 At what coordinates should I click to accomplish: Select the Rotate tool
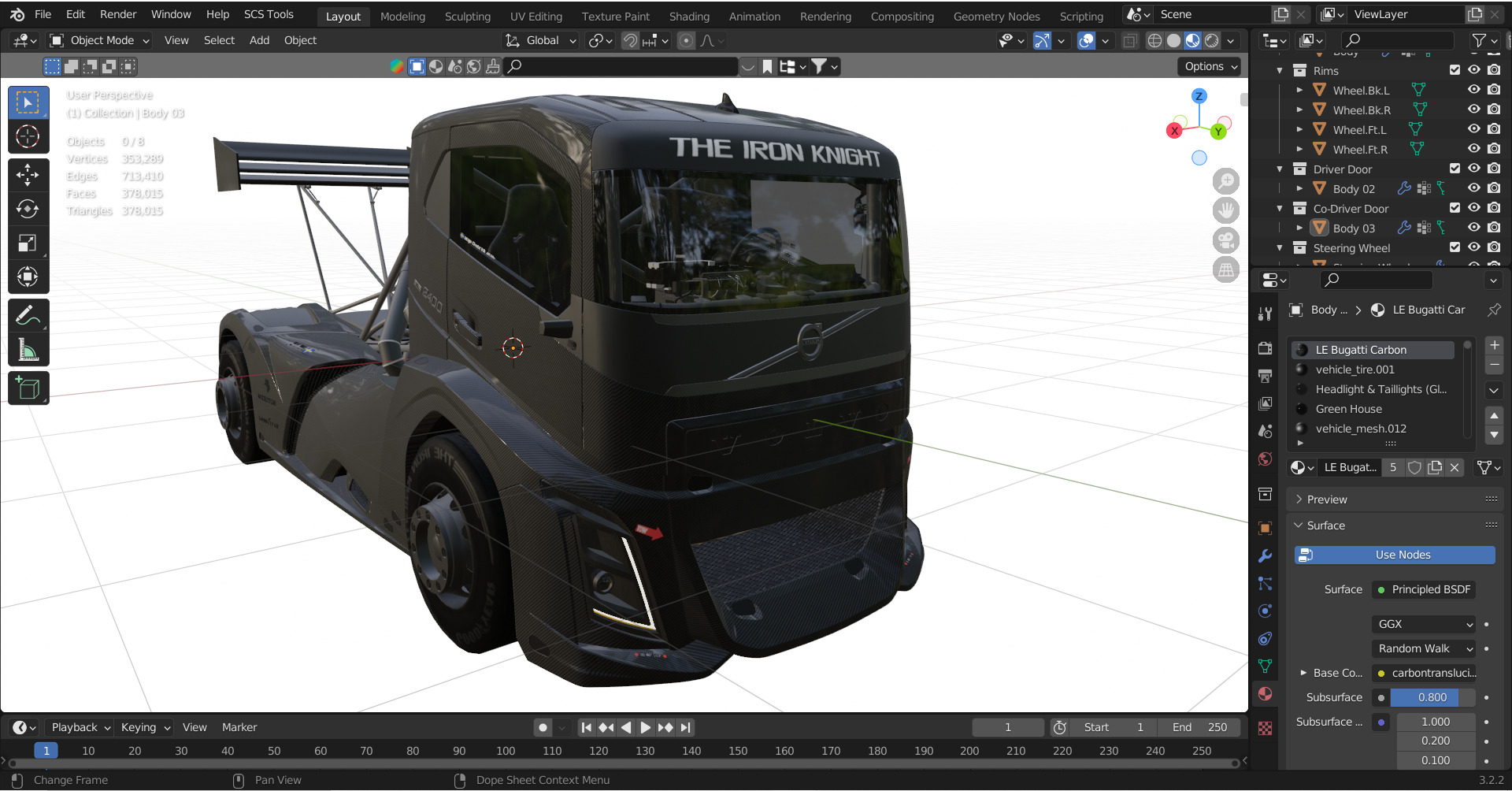point(28,209)
